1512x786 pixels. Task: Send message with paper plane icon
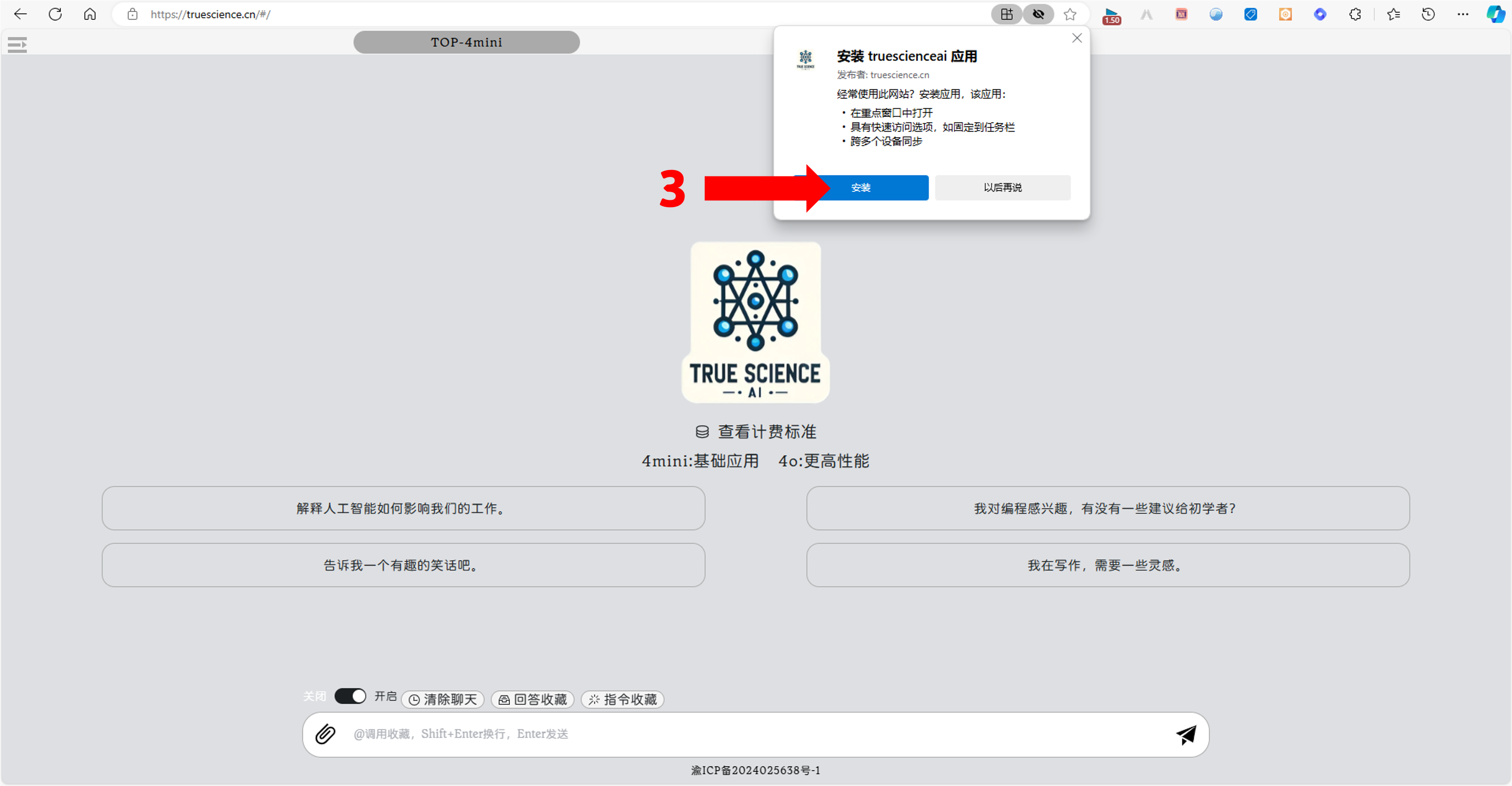pos(1186,734)
